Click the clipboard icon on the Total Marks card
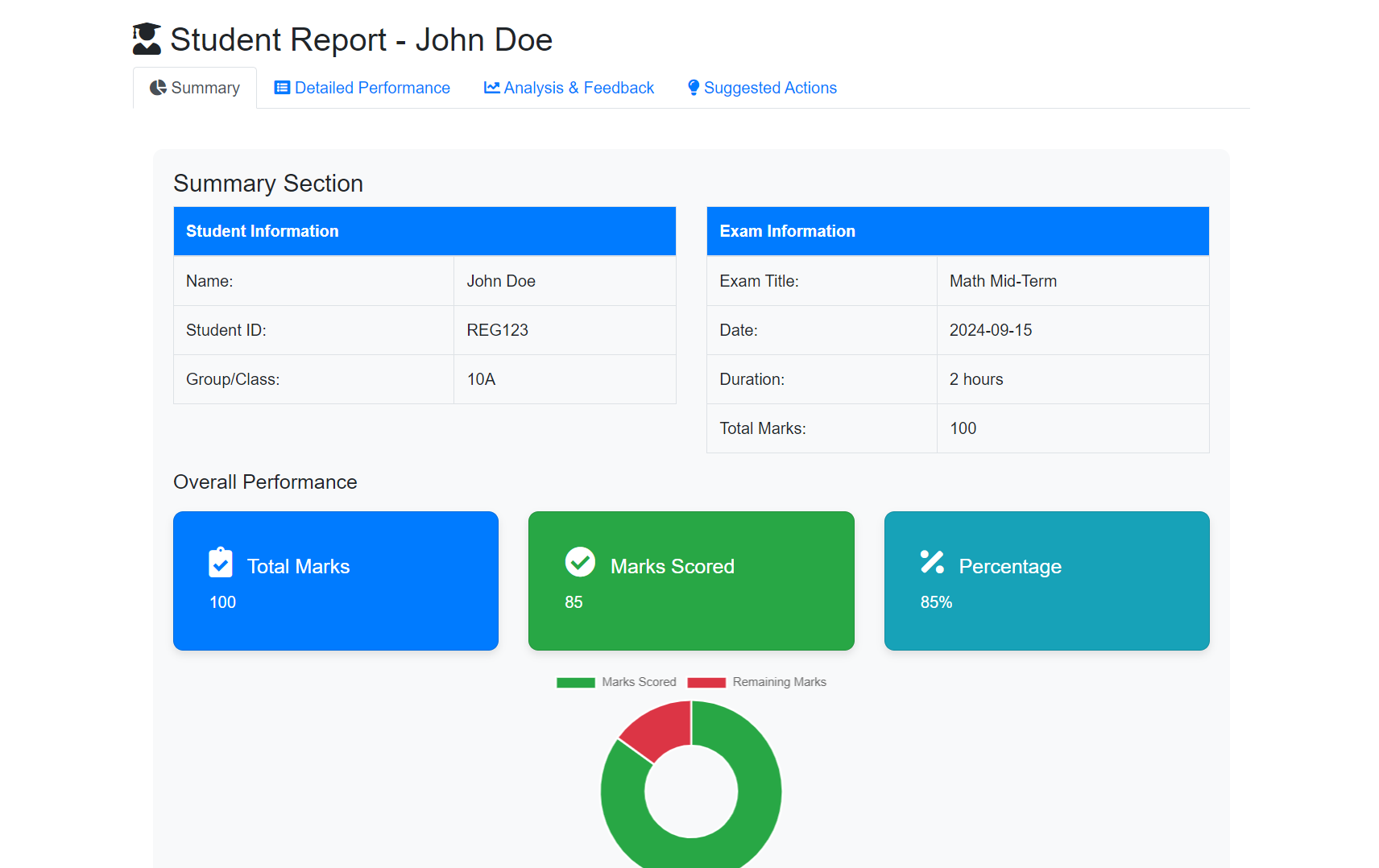The height and width of the screenshot is (868, 1379). pyautogui.click(x=220, y=563)
